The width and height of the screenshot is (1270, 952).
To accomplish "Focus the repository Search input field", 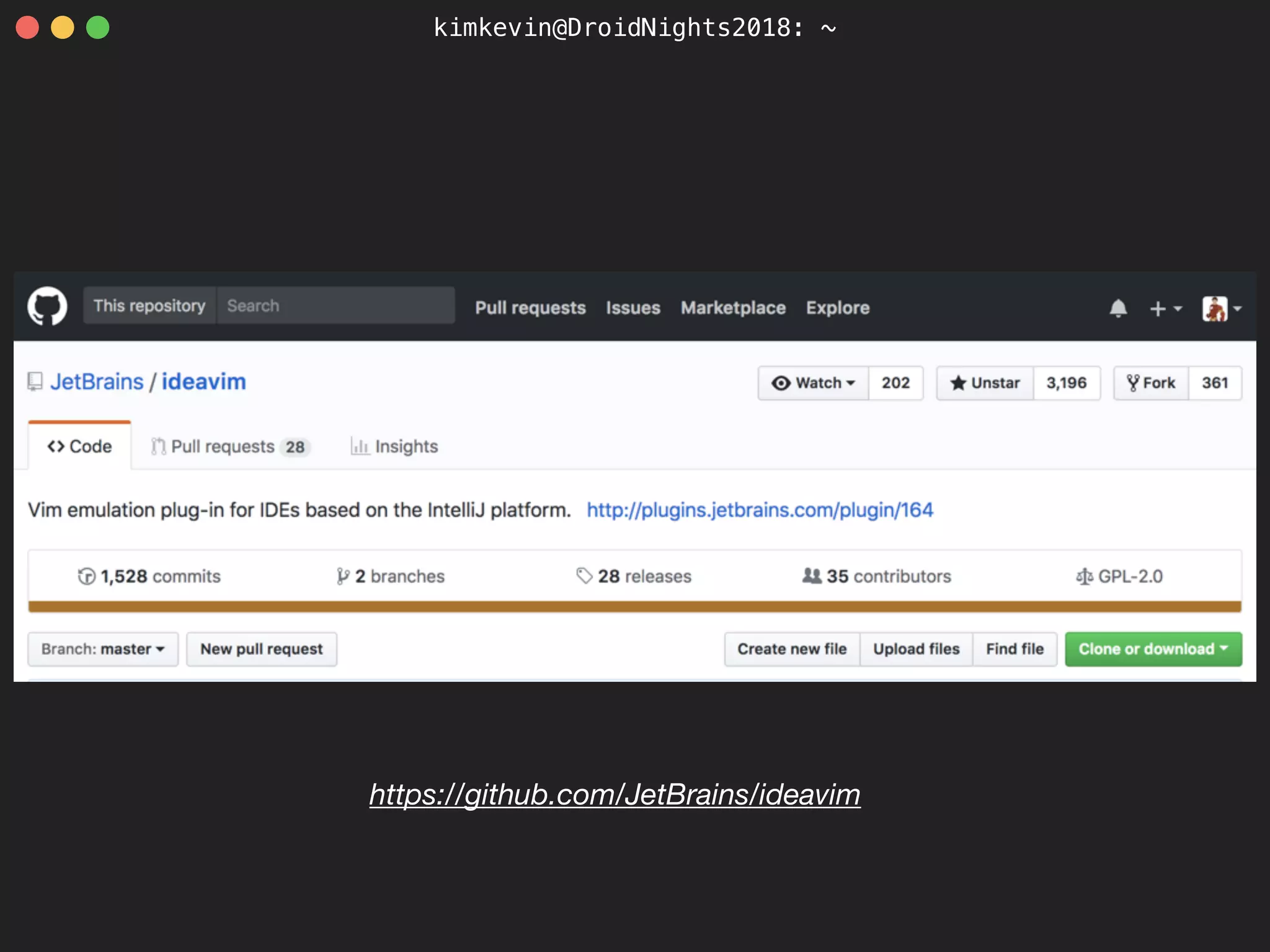I will point(335,306).
